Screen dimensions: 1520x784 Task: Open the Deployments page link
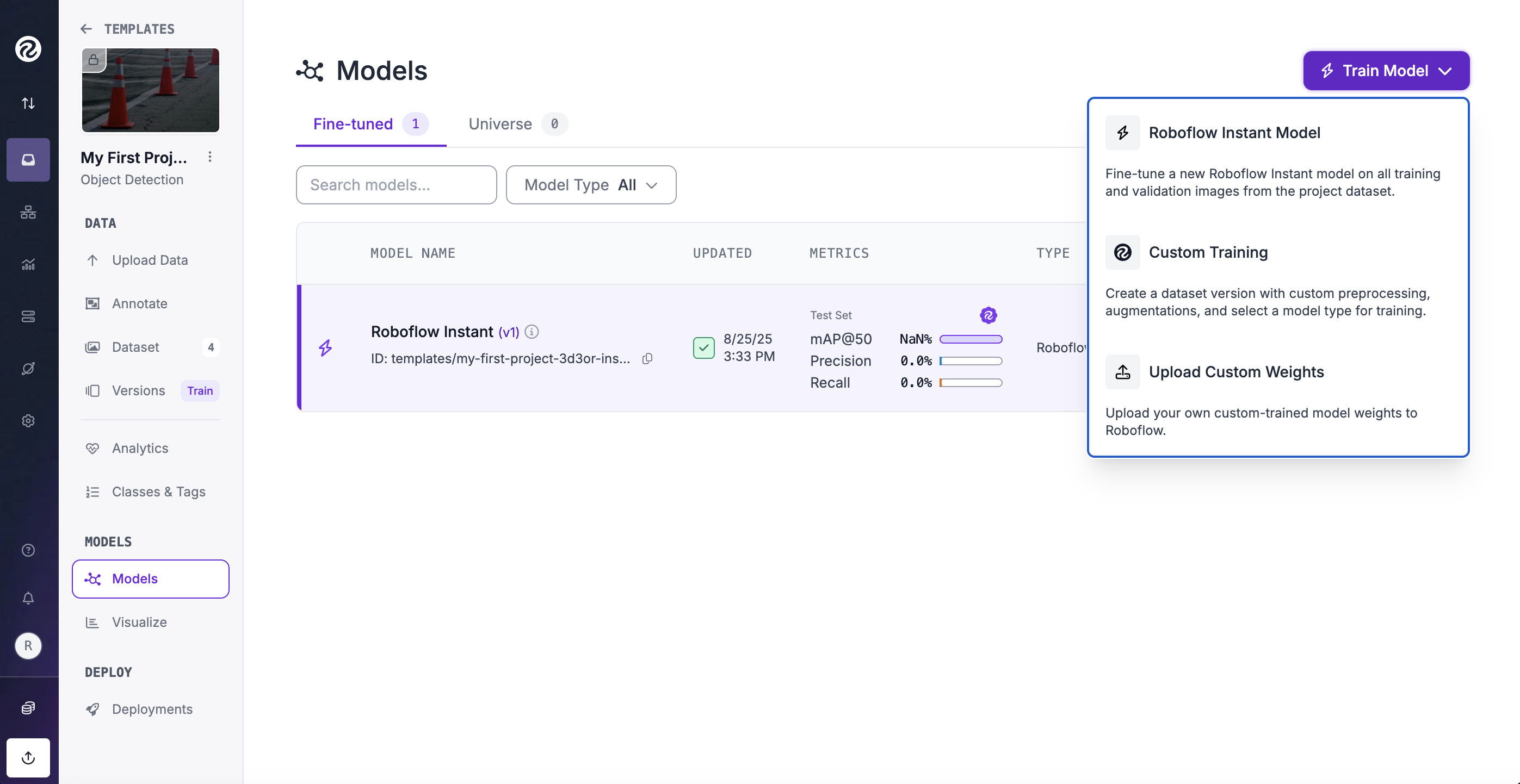(x=152, y=709)
